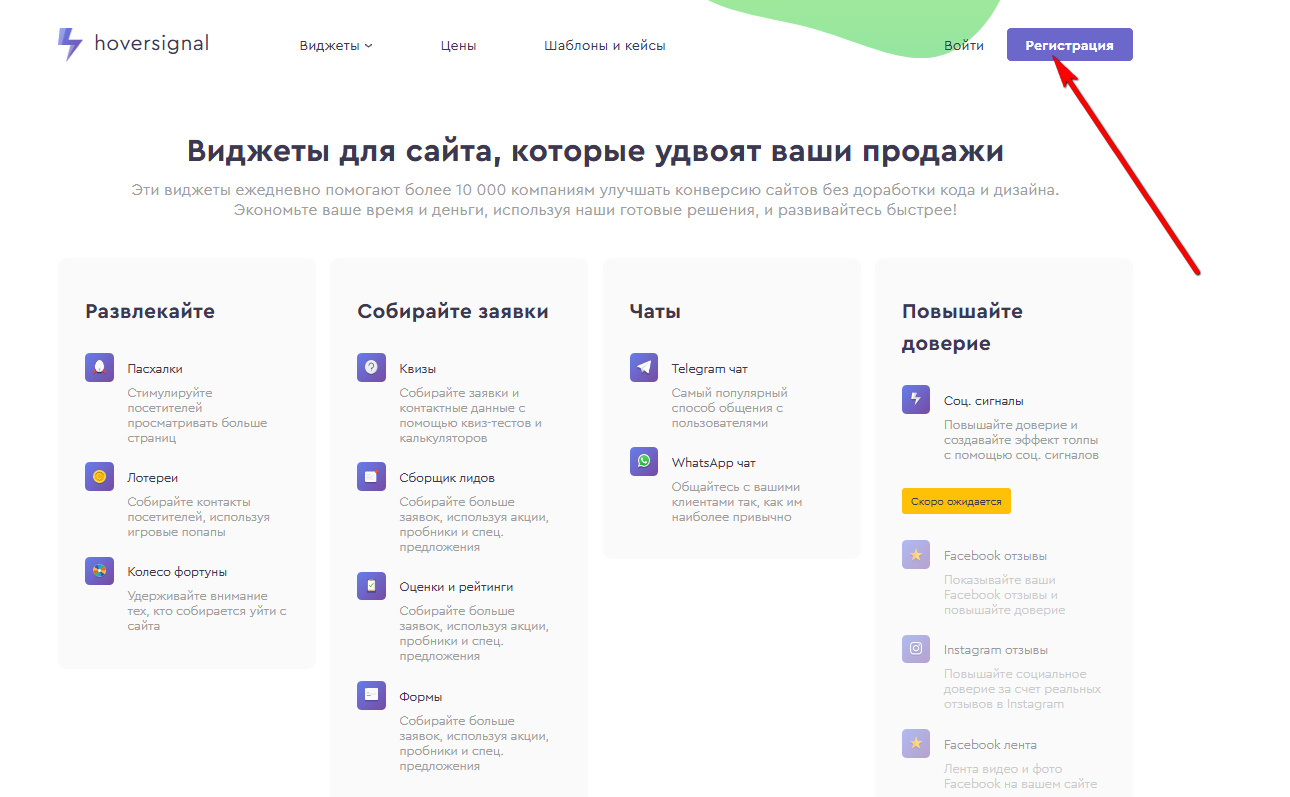The width and height of the screenshot is (1290, 797).
Task: Click the Собирайте заявки column heading
Action: pos(453,311)
